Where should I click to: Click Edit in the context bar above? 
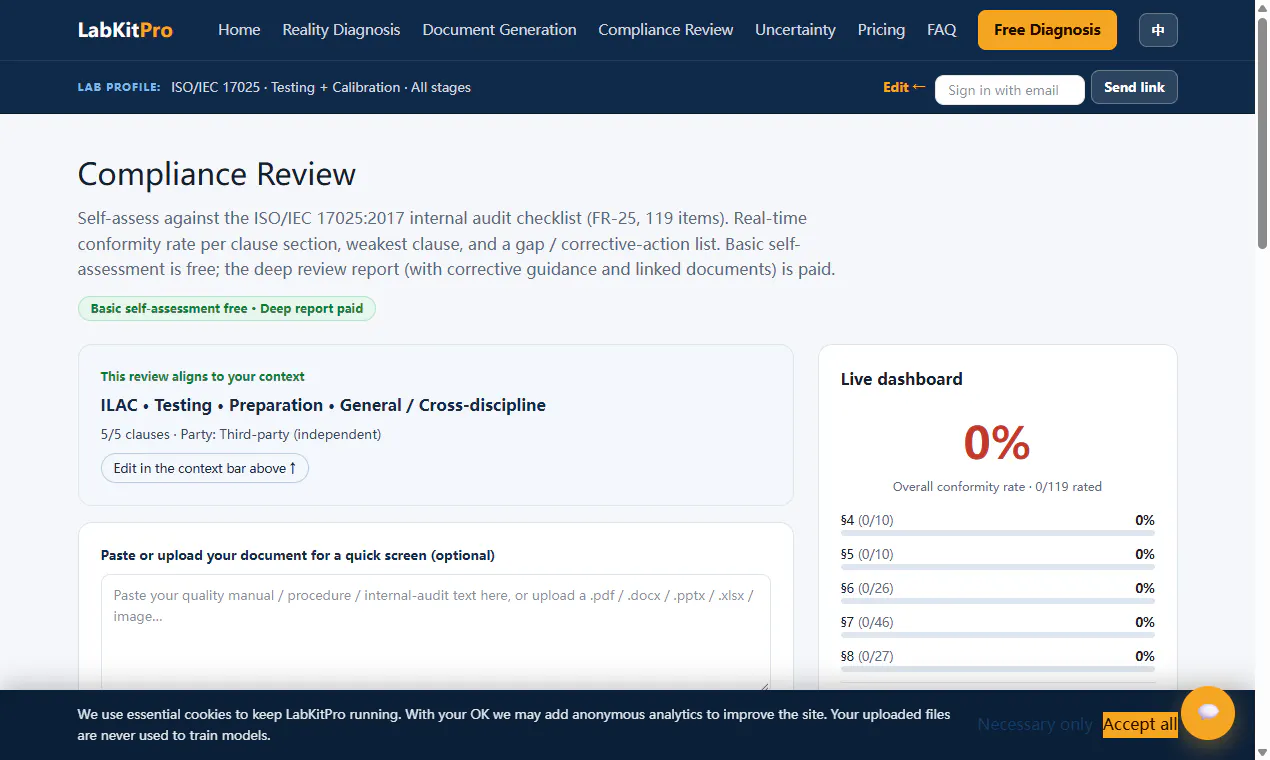205,468
